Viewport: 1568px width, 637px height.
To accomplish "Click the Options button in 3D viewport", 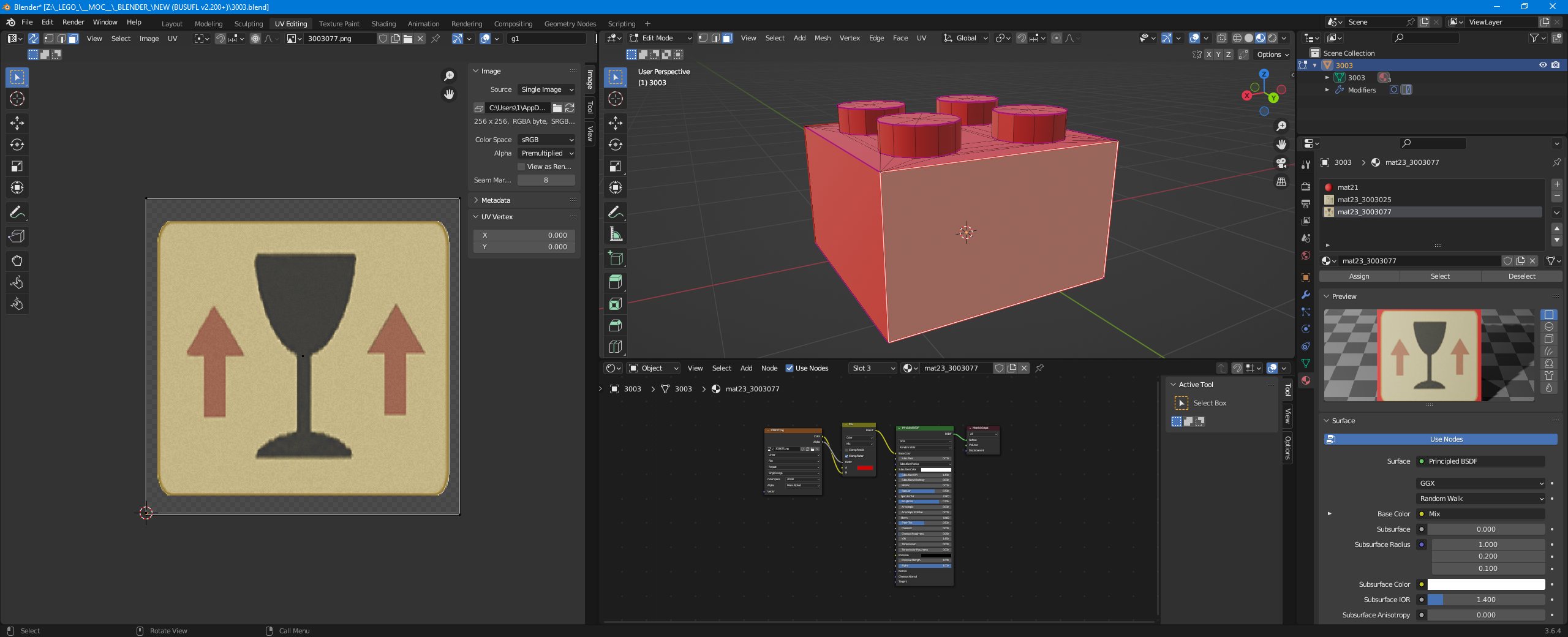I will click(x=1272, y=55).
